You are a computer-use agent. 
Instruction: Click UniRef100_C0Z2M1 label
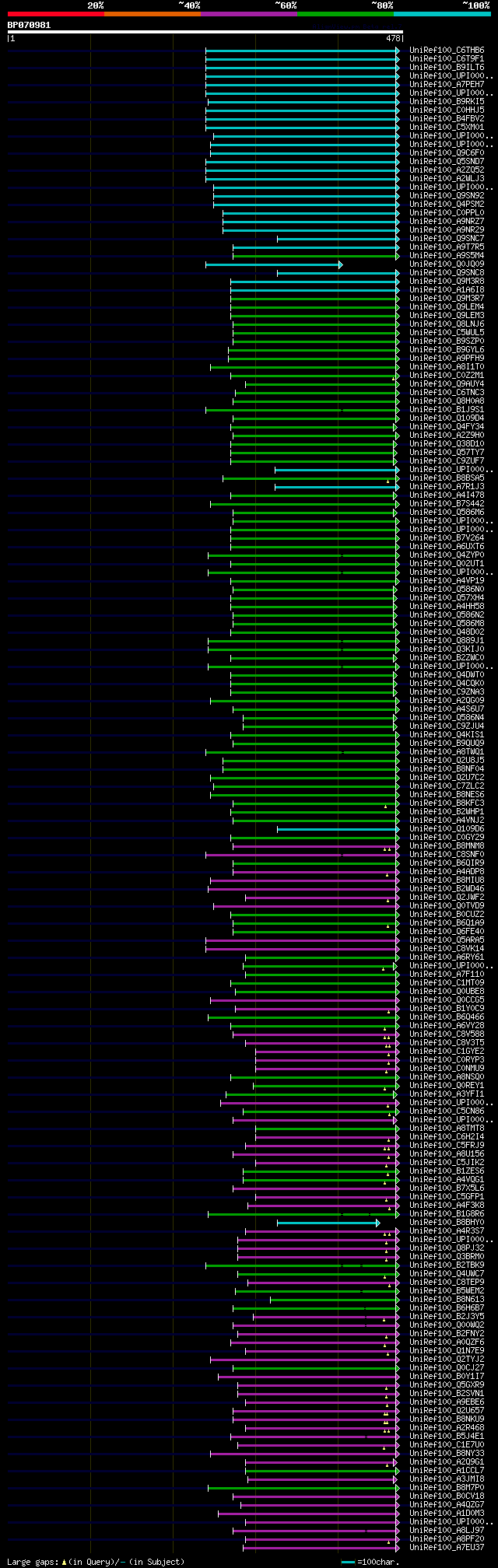click(x=447, y=375)
